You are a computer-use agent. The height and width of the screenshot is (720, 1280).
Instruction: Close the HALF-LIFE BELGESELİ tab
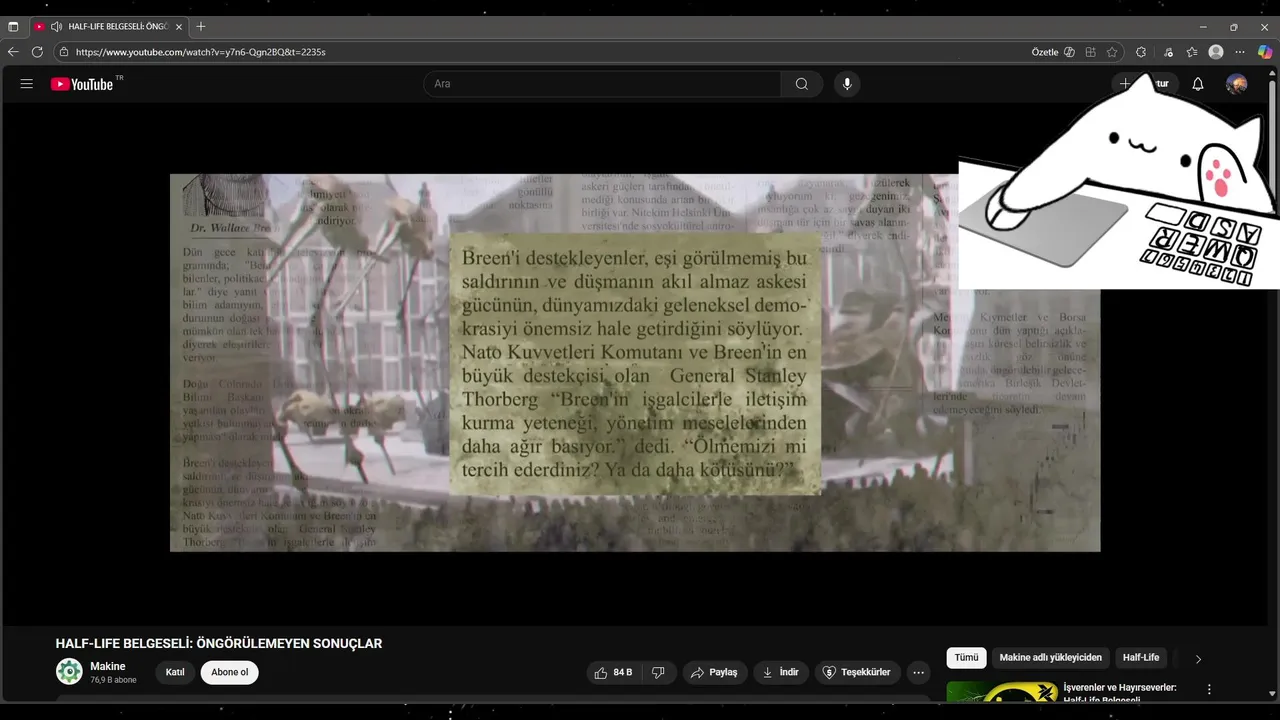[x=179, y=27]
